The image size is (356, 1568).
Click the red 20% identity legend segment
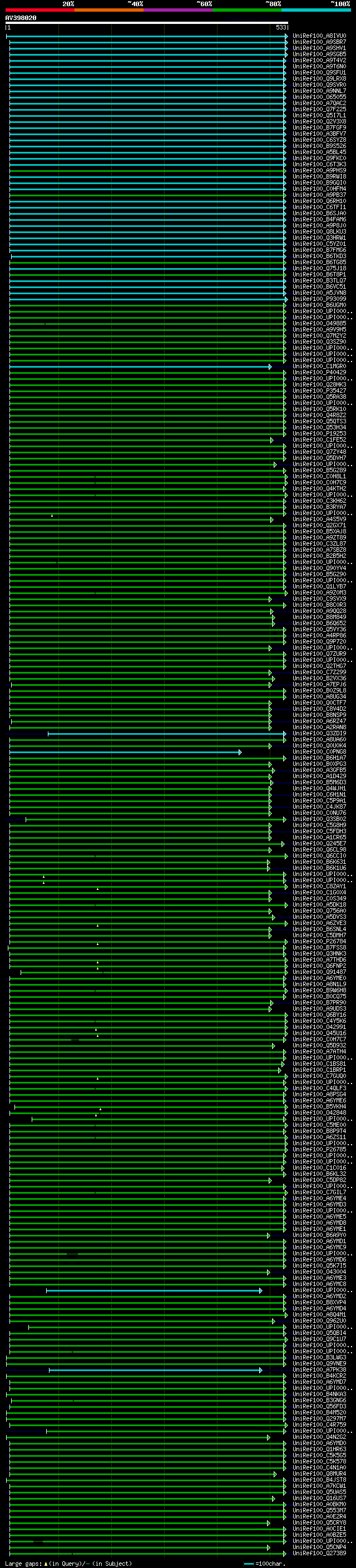pos(39,10)
